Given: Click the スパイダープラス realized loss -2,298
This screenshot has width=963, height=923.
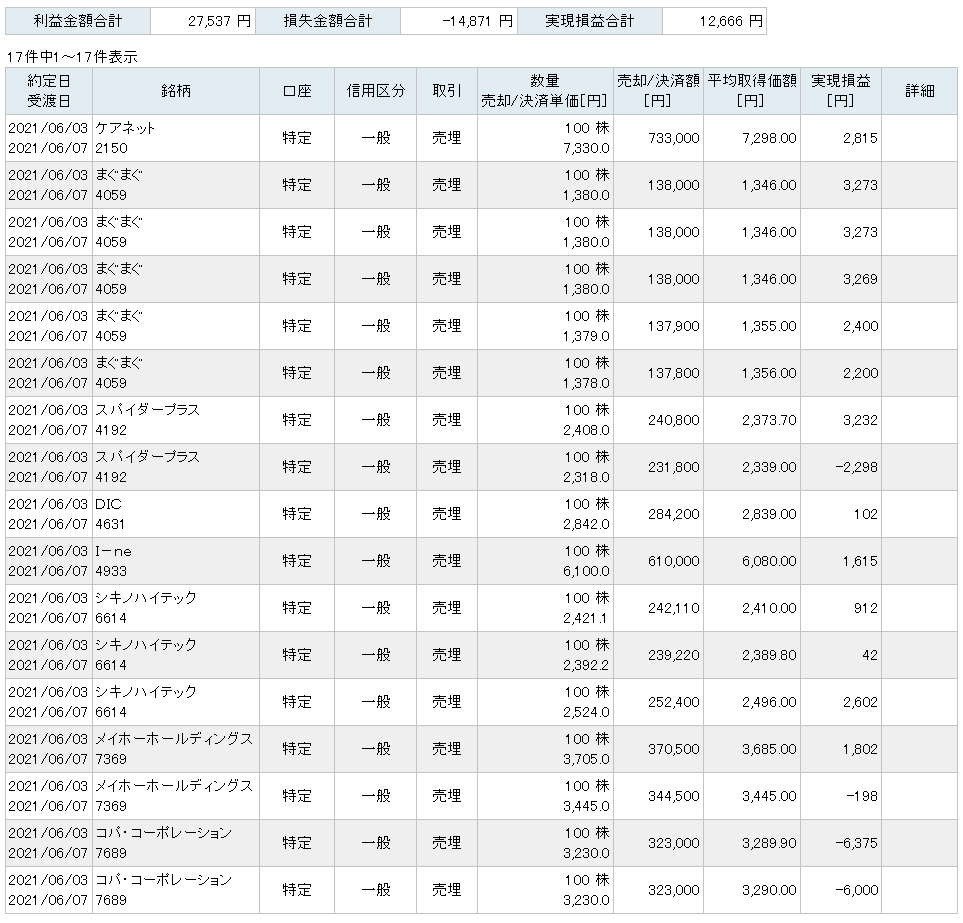Looking at the screenshot, I should point(856,467).
